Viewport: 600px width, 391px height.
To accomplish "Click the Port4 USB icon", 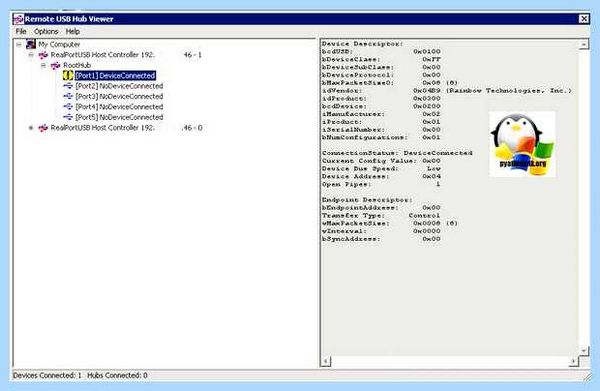I will [x=68, y=107].
